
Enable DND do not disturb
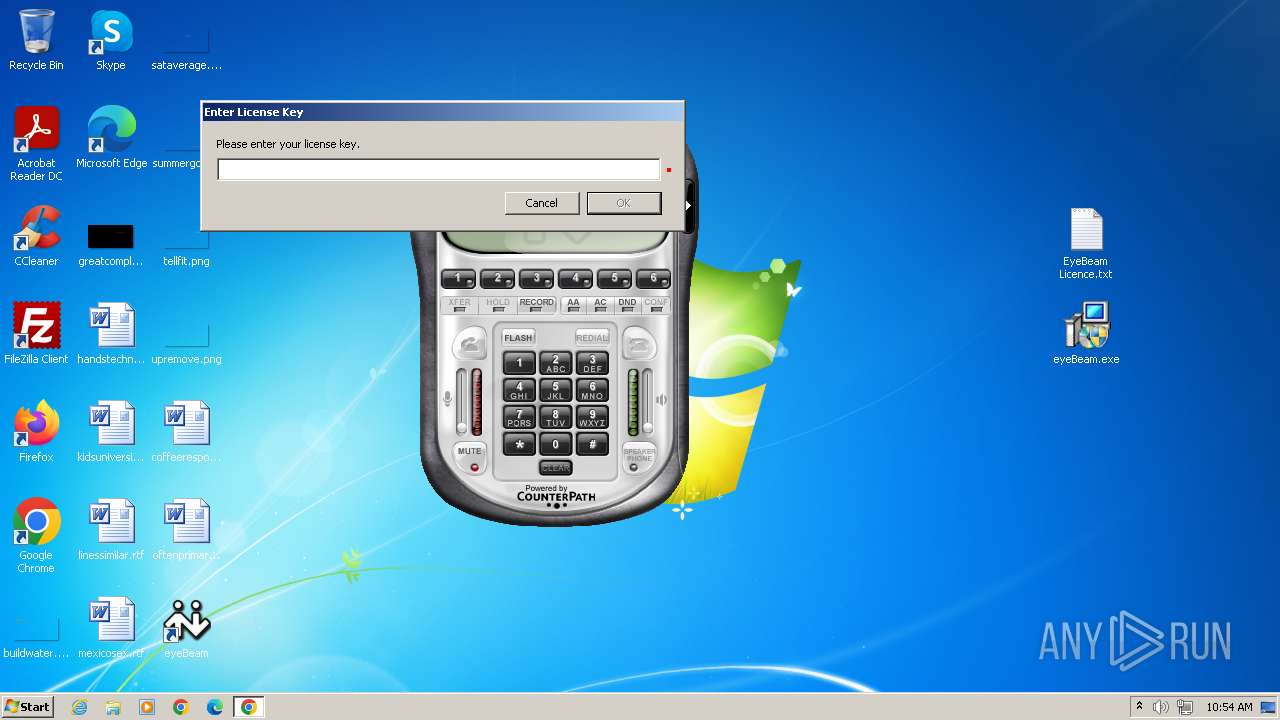pyautogui.click(x=627, y=305)
